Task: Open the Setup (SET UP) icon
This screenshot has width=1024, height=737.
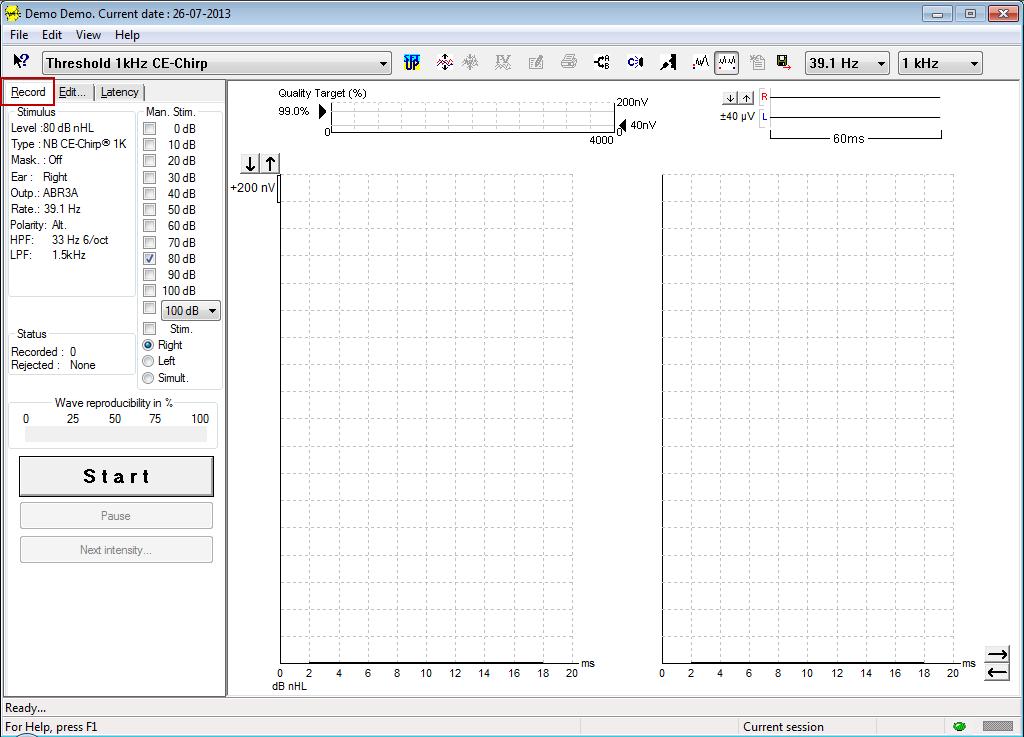Action: [x=411, y=63]
